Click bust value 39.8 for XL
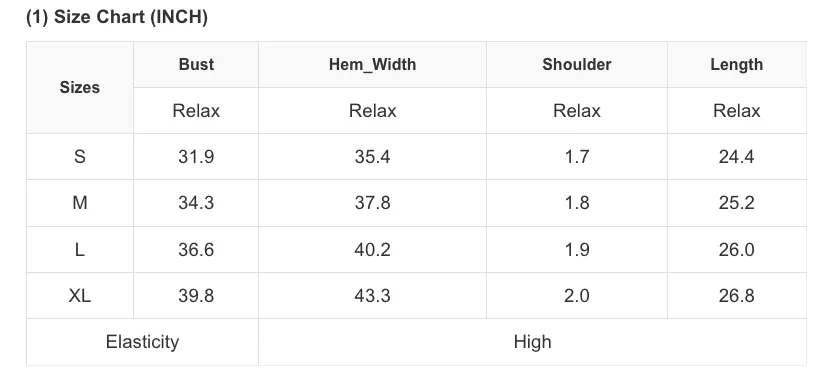836x390 pixels. point(196,296)
